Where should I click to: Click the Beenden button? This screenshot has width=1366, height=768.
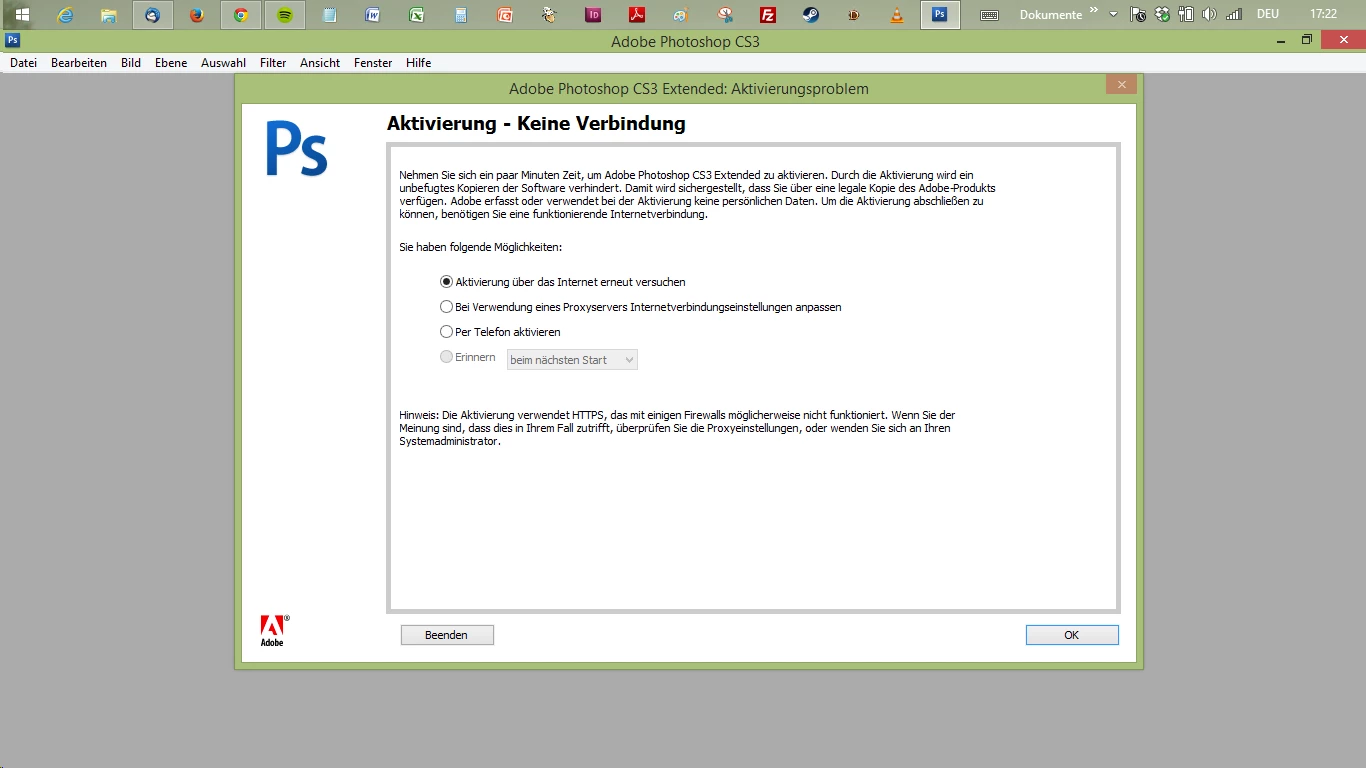click(447, 635)
